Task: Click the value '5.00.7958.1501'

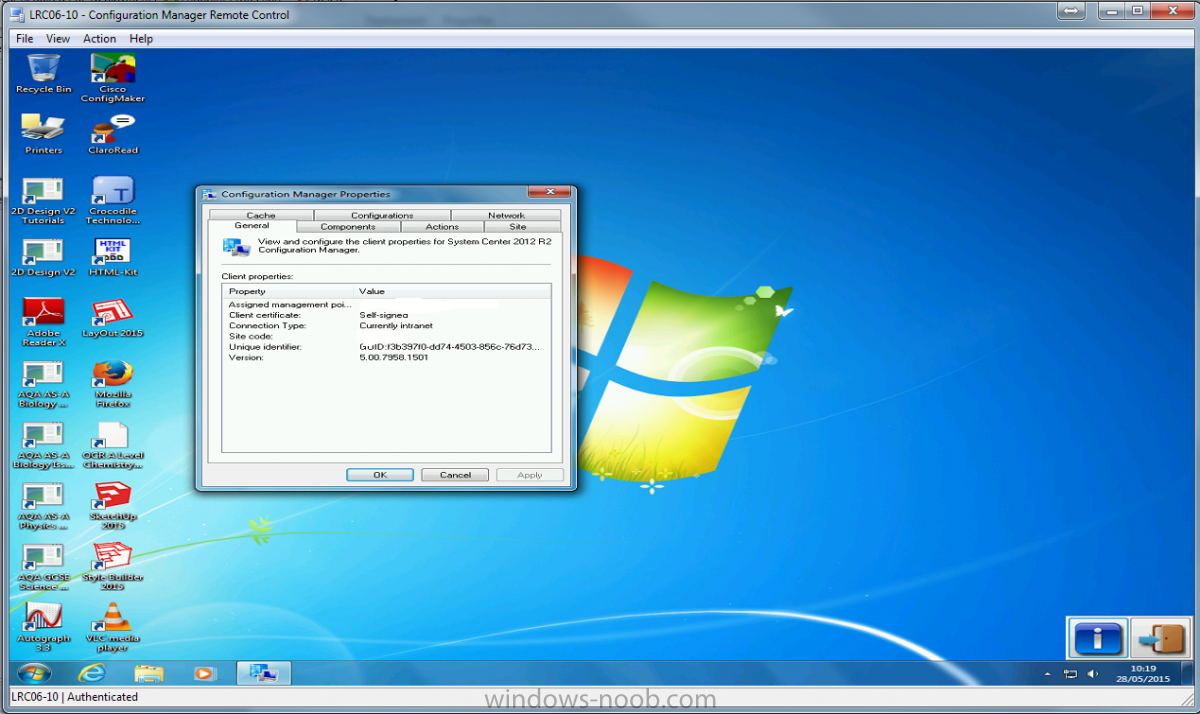Action: [x=394, y=357]
